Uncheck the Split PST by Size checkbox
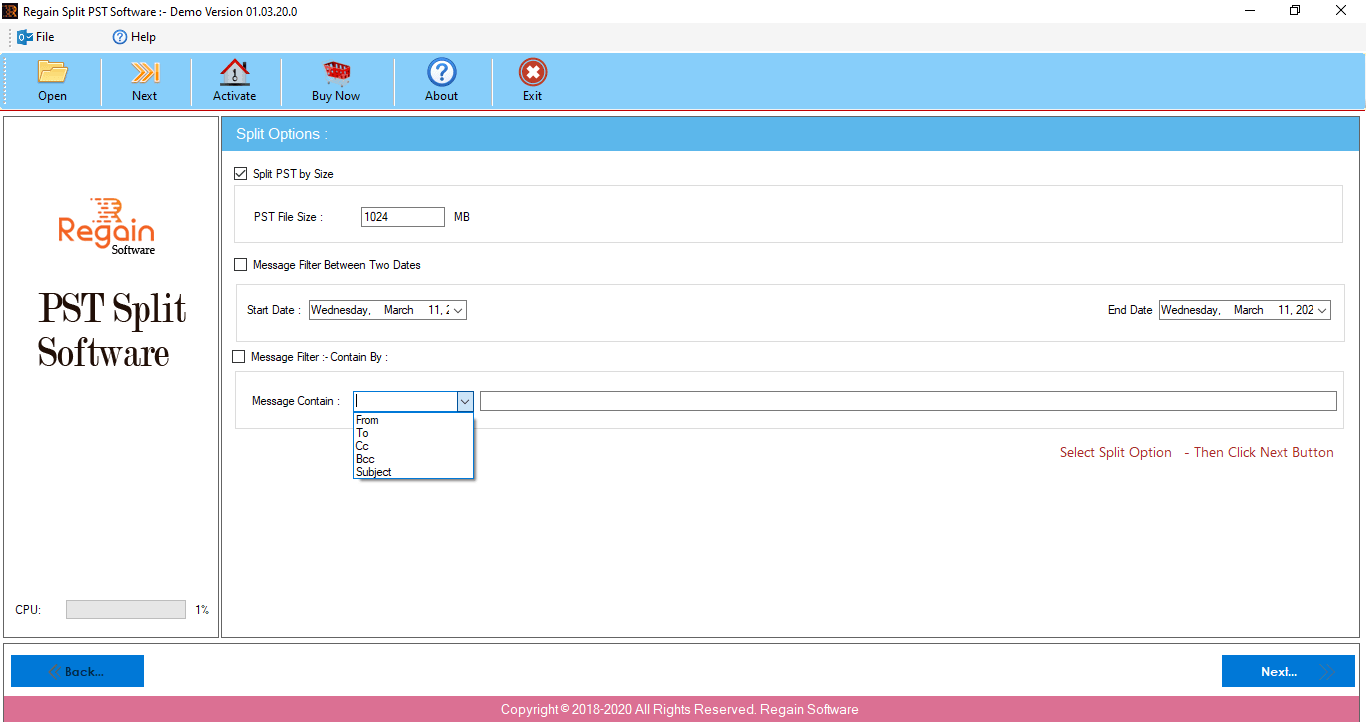 tap(240, 173)
